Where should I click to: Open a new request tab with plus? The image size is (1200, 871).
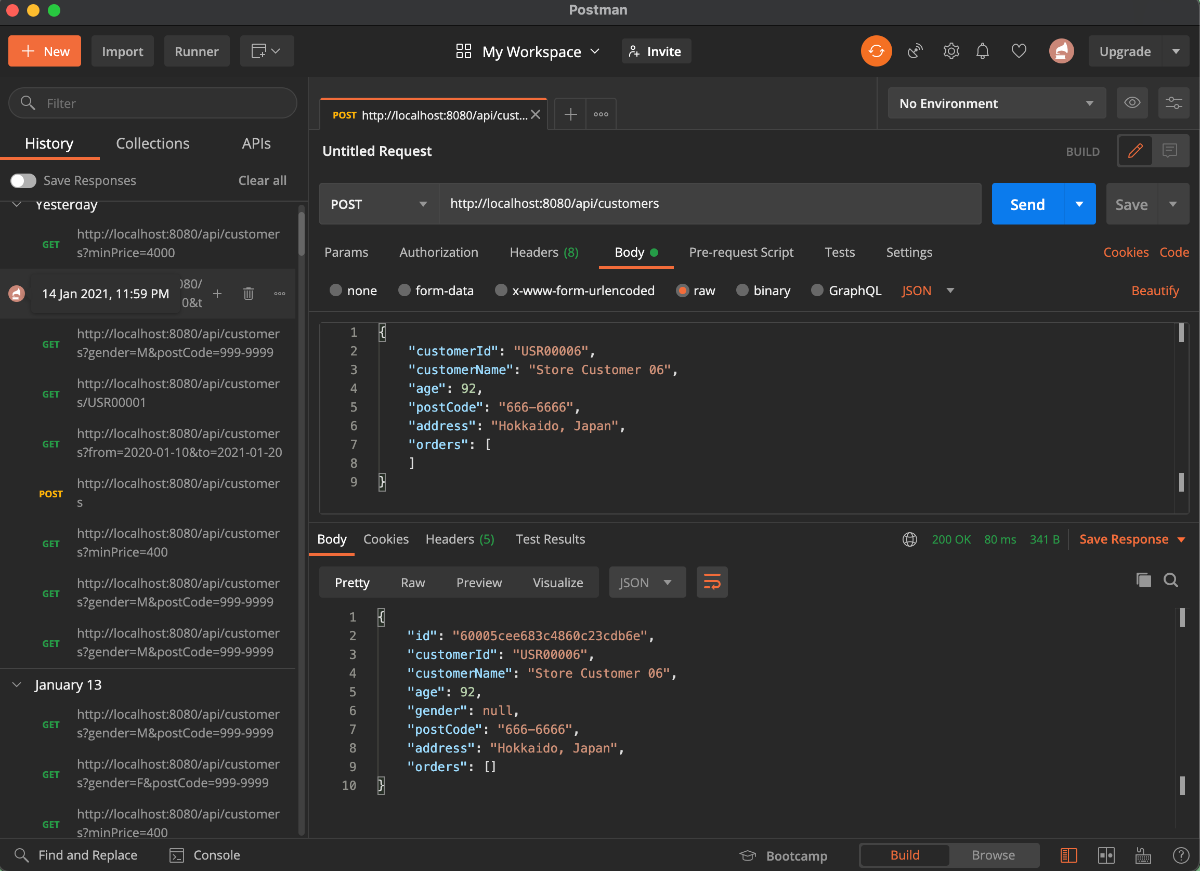[x=570, y=115]
